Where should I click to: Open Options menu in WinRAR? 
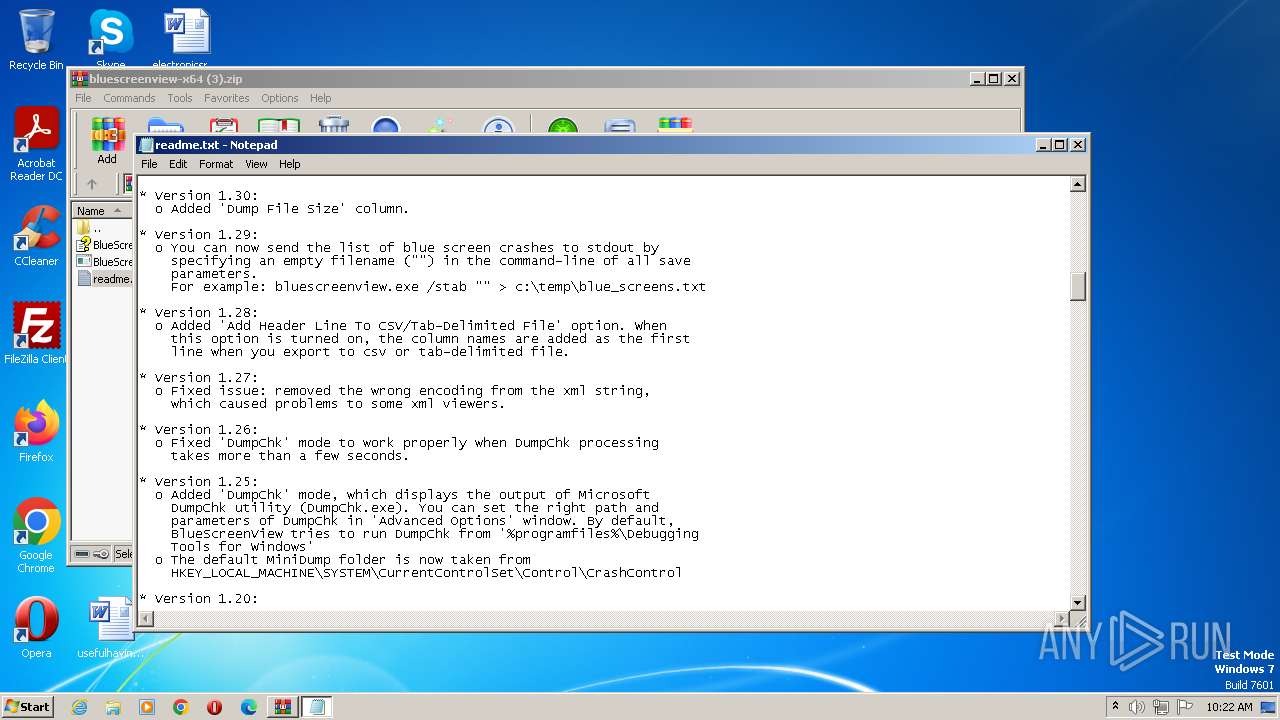tap(280, 98)
